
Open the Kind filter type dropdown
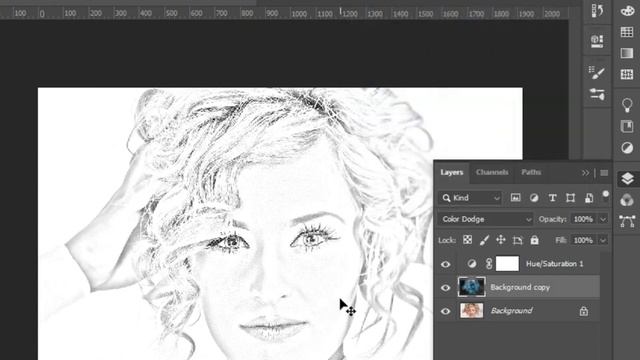470,198
